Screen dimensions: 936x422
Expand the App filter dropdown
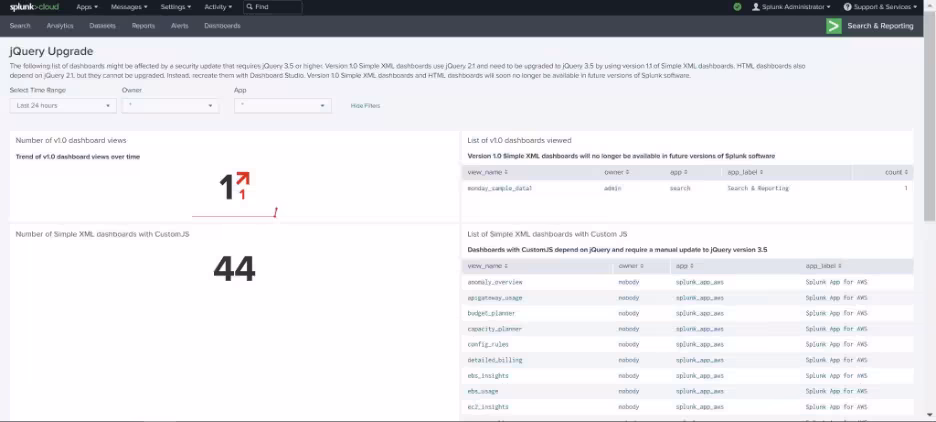283,105
